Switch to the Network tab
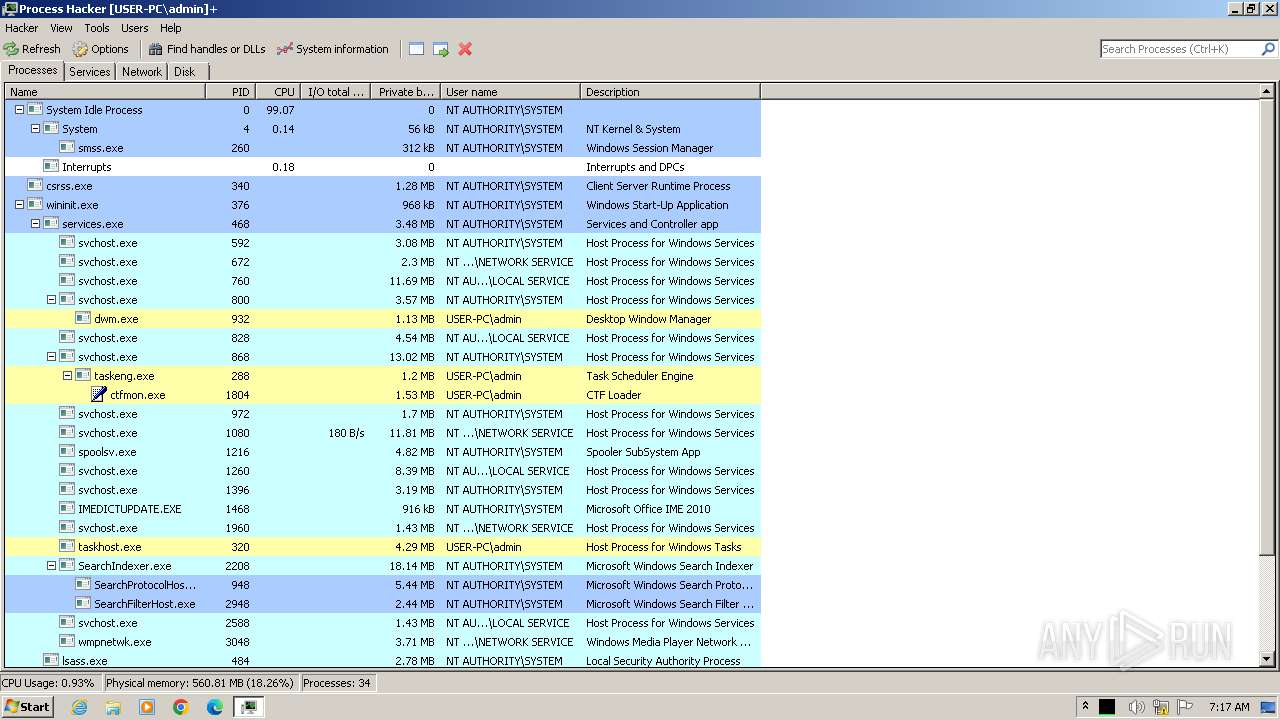This screenshot has width=1280, height=720. (141, 72)
